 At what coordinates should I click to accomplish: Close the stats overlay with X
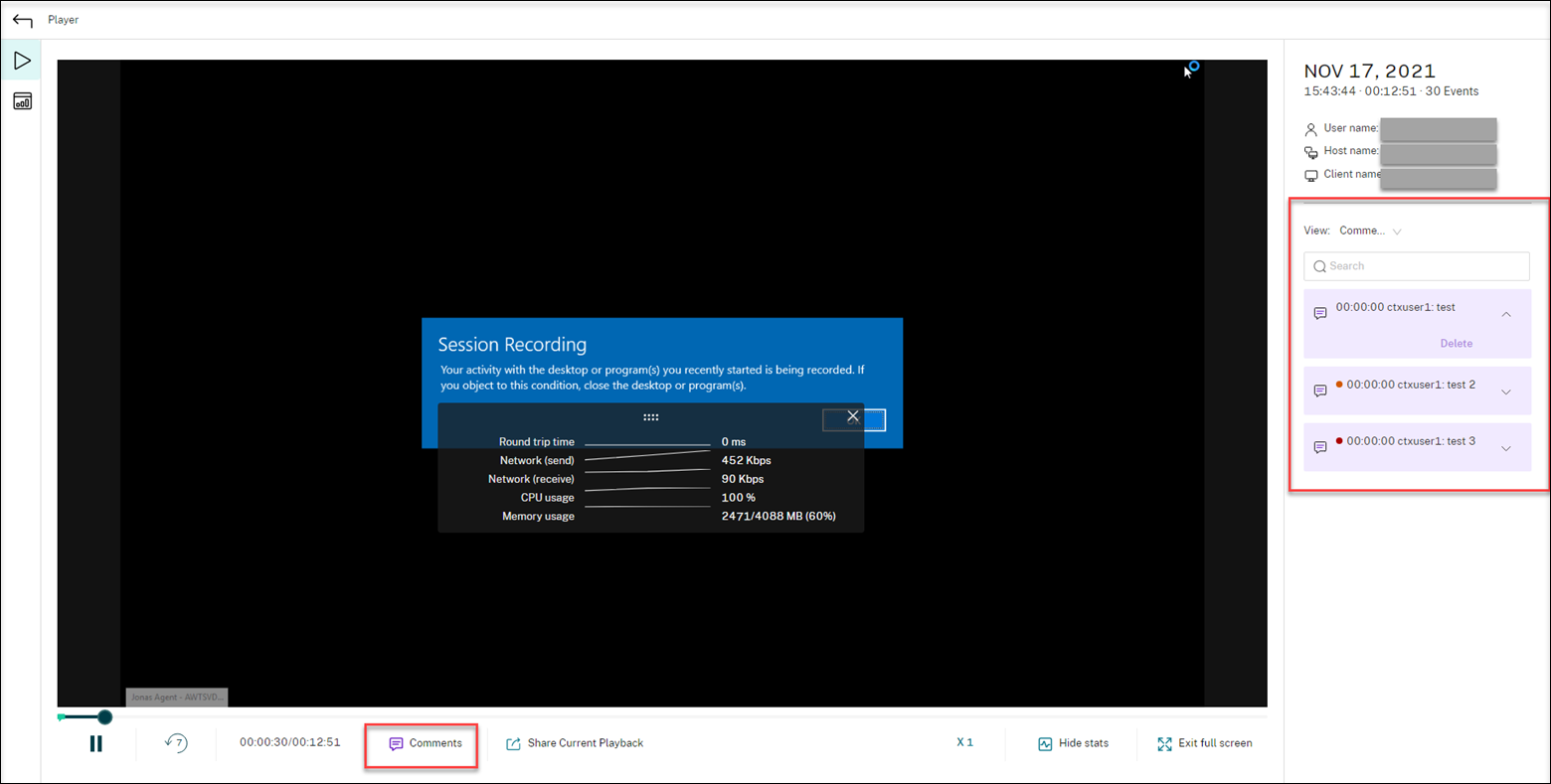click(x=852, y=416)
